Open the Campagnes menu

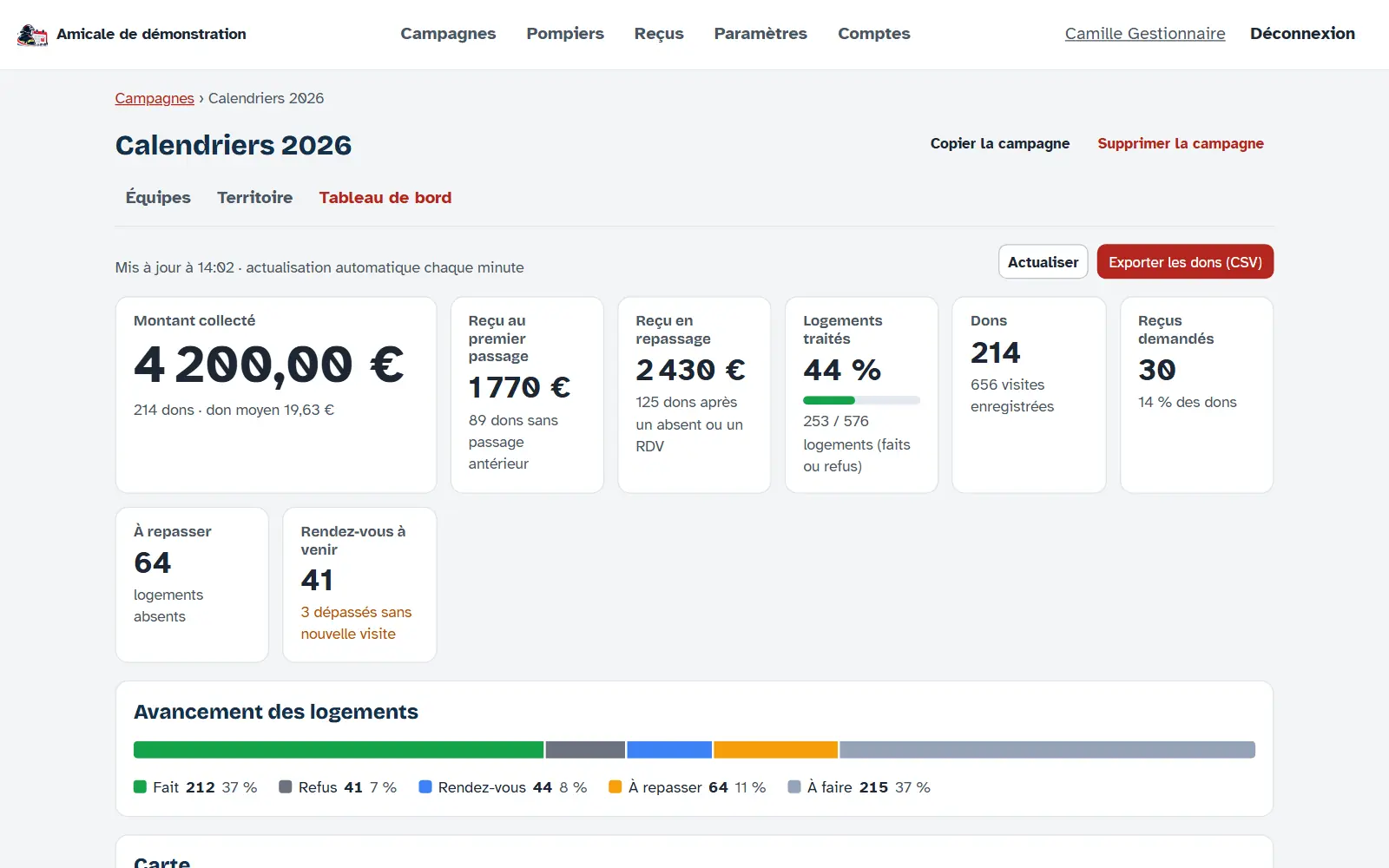click(x=448, y=34)
